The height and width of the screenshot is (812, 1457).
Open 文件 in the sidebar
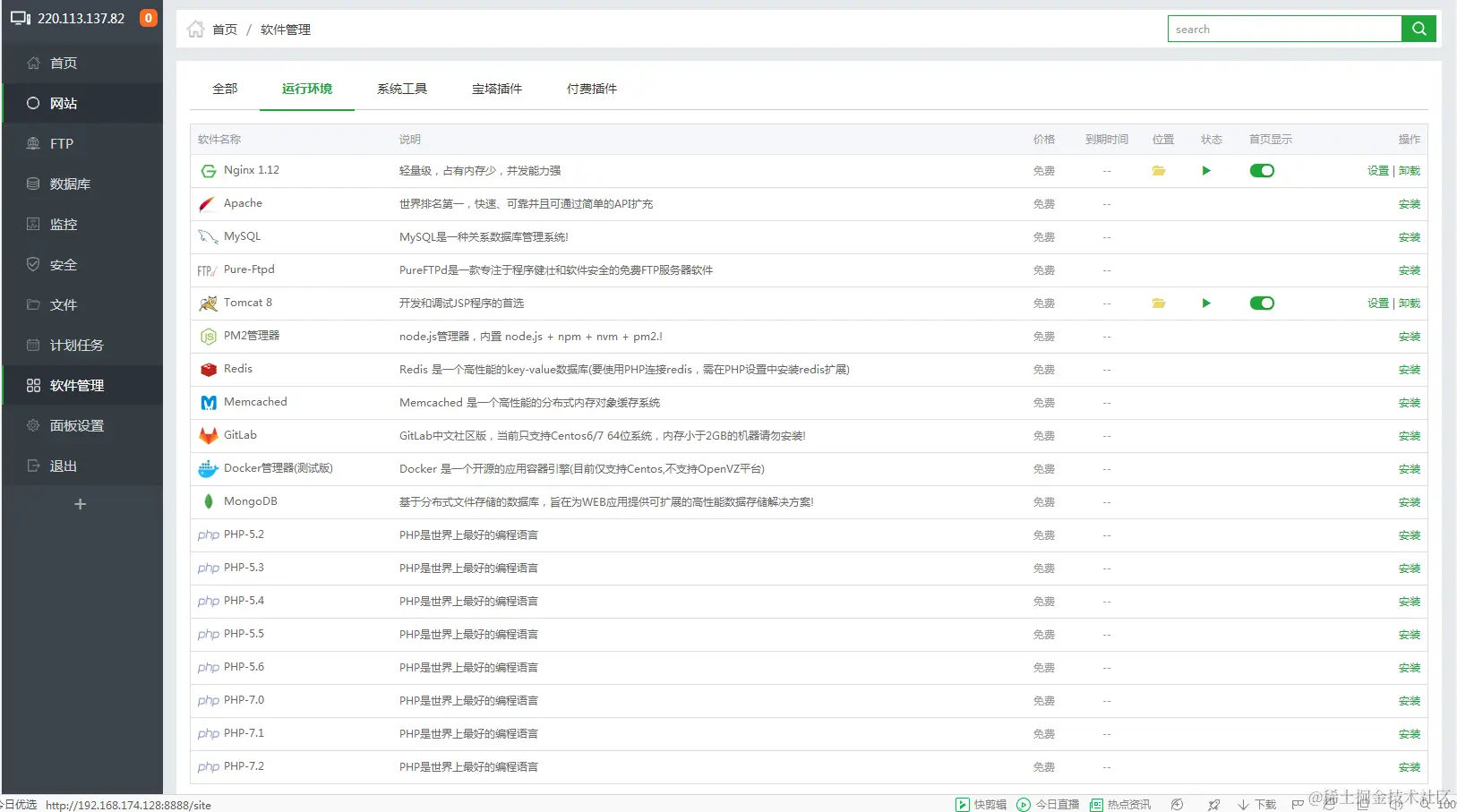coord(82,304)
